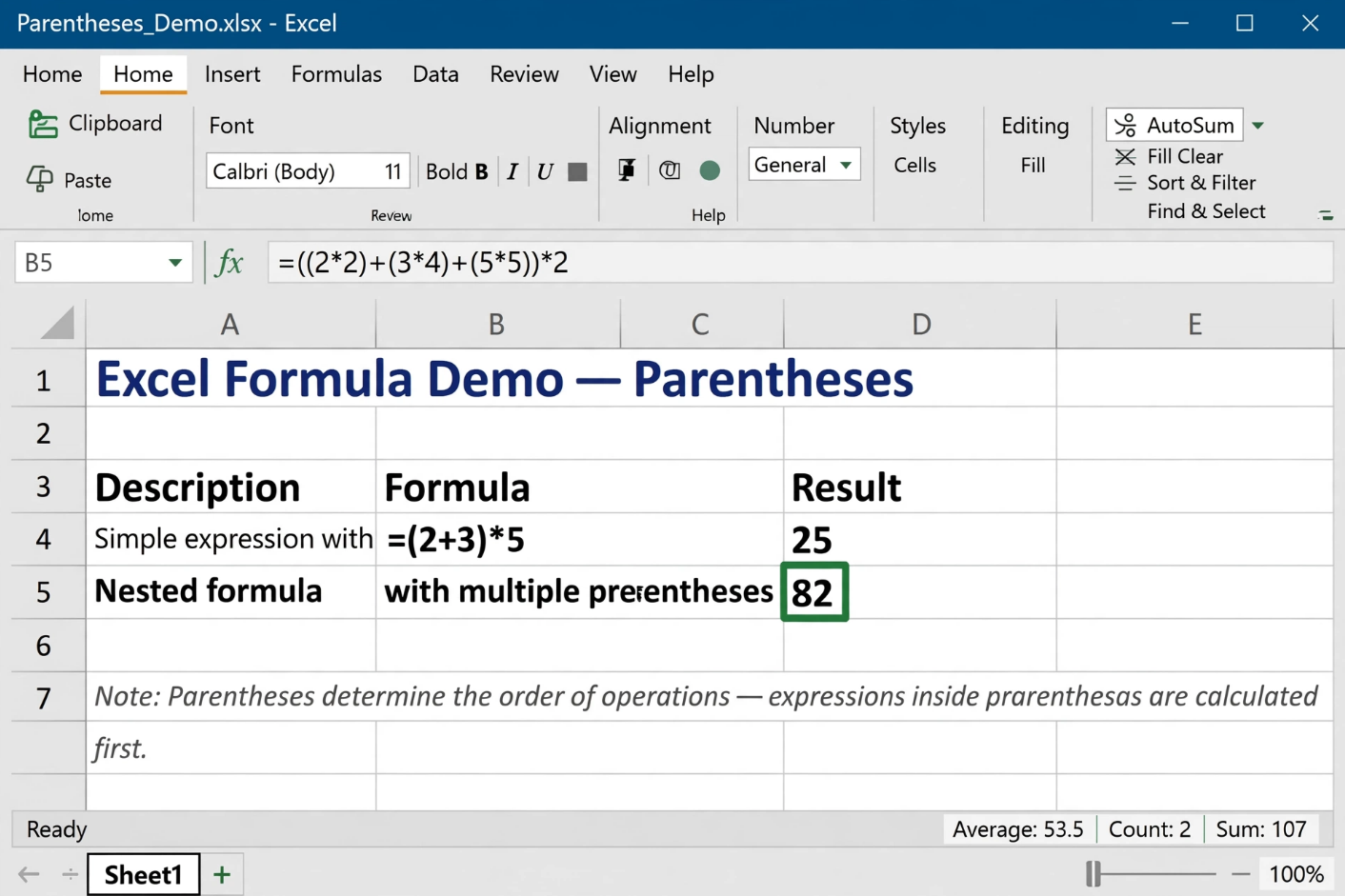Click the AutoSum button label
1345x896 pixels.
pos(1190,125)
